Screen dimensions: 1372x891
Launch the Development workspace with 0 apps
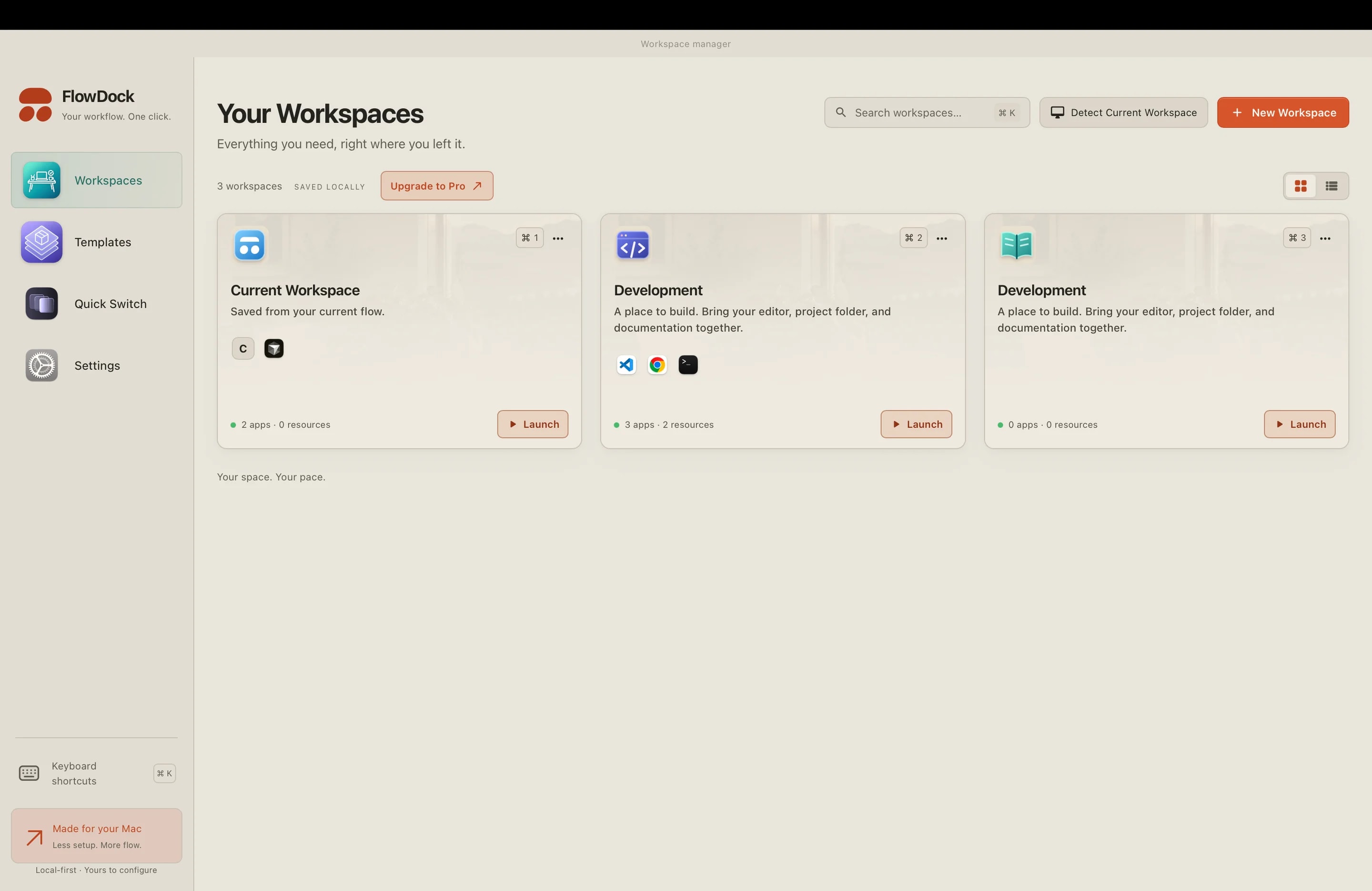click(x=1300, y=425)
